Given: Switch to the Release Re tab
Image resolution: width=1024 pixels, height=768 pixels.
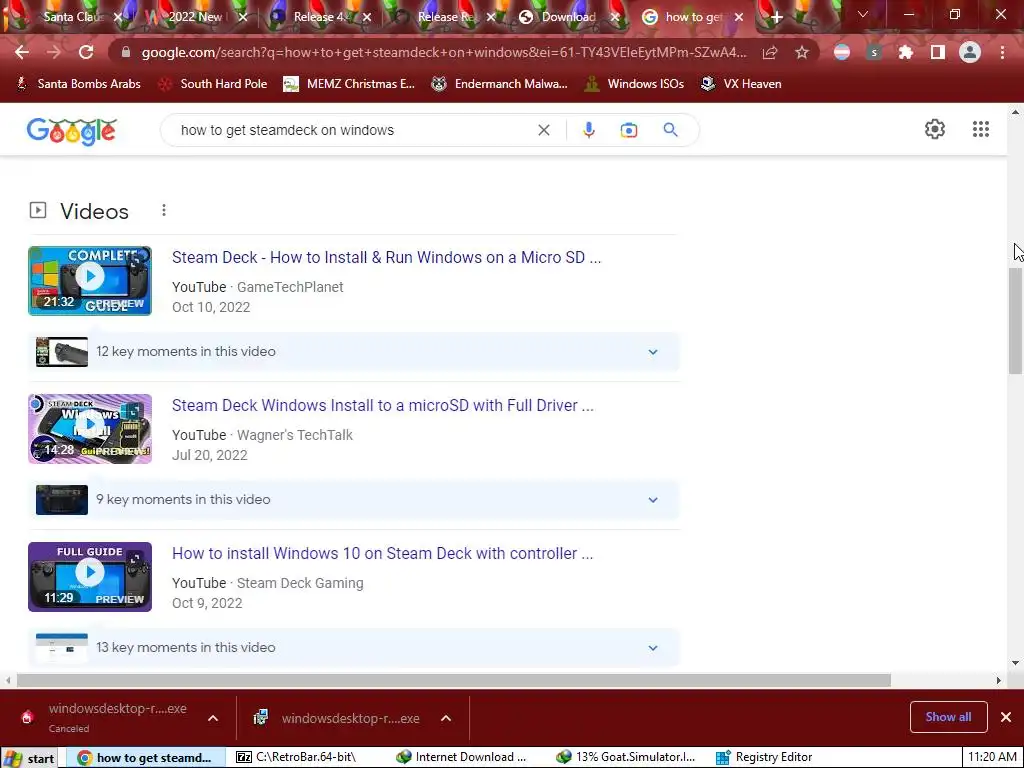Looking at the screenshot, I should coord(444,17).
